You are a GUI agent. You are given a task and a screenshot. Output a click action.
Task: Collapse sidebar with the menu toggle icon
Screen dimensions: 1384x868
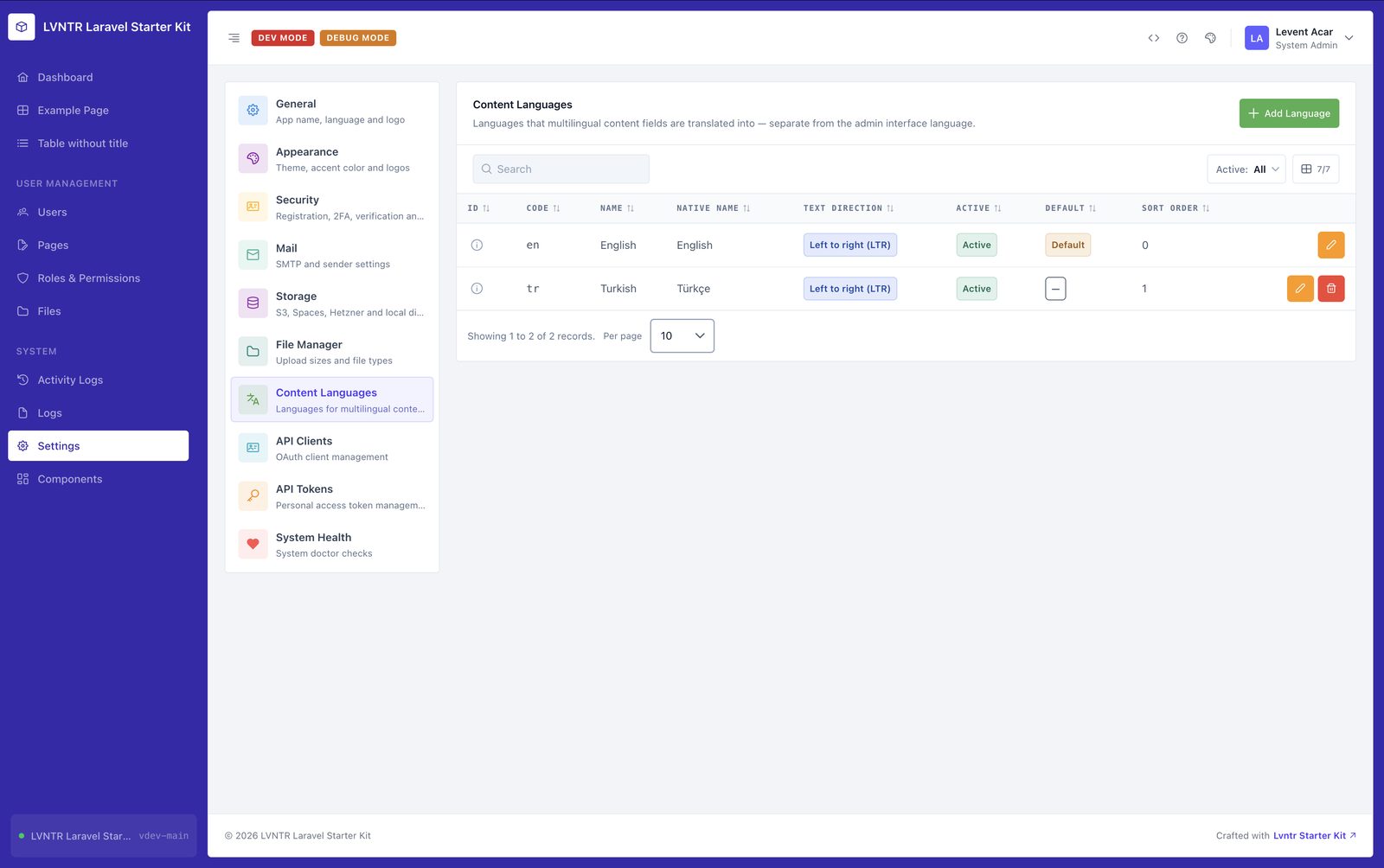point(234,38)
